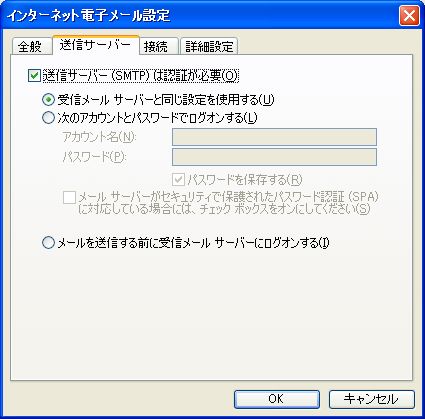Choose 次のアカウントとパスワードでログオンする radio option
Viewport: 425px width, 419px height.
click(48, 118)
